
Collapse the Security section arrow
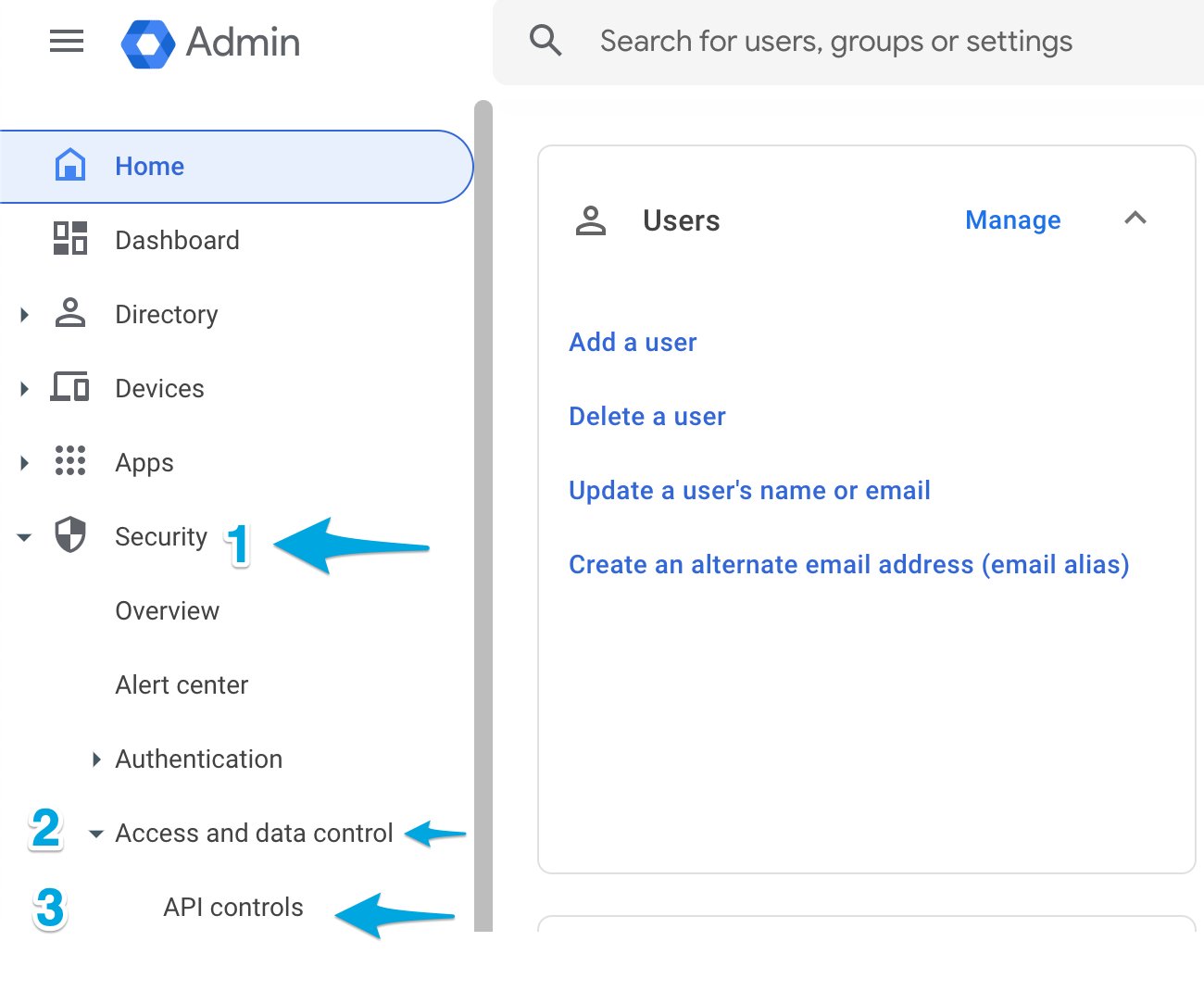24,537
